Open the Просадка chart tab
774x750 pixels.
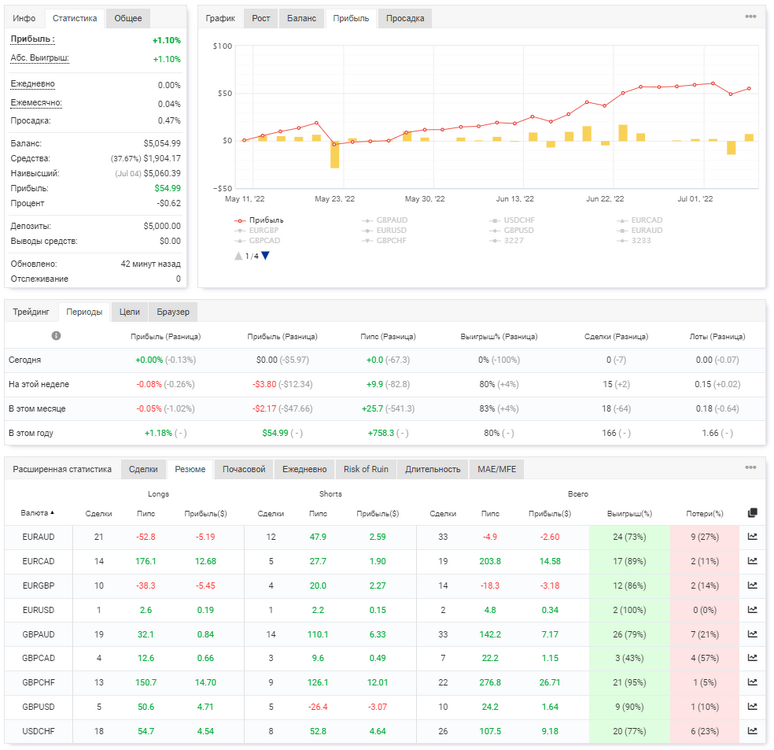405,18
